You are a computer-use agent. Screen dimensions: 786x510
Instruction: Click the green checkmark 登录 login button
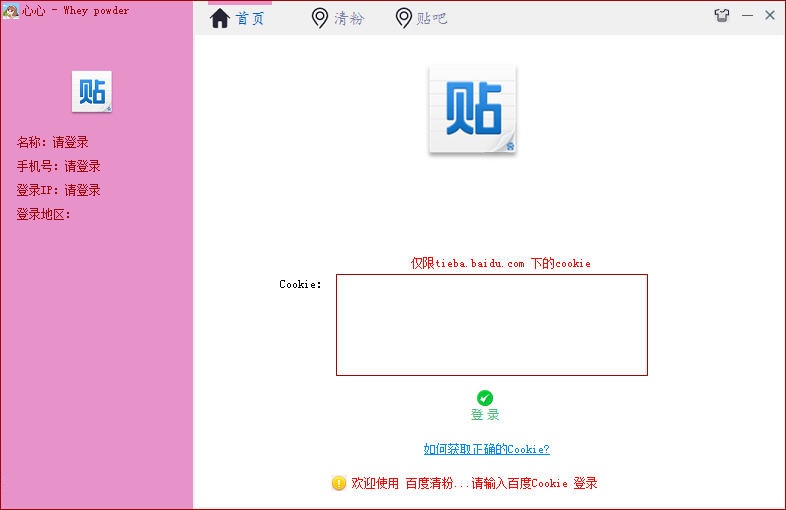485,405
